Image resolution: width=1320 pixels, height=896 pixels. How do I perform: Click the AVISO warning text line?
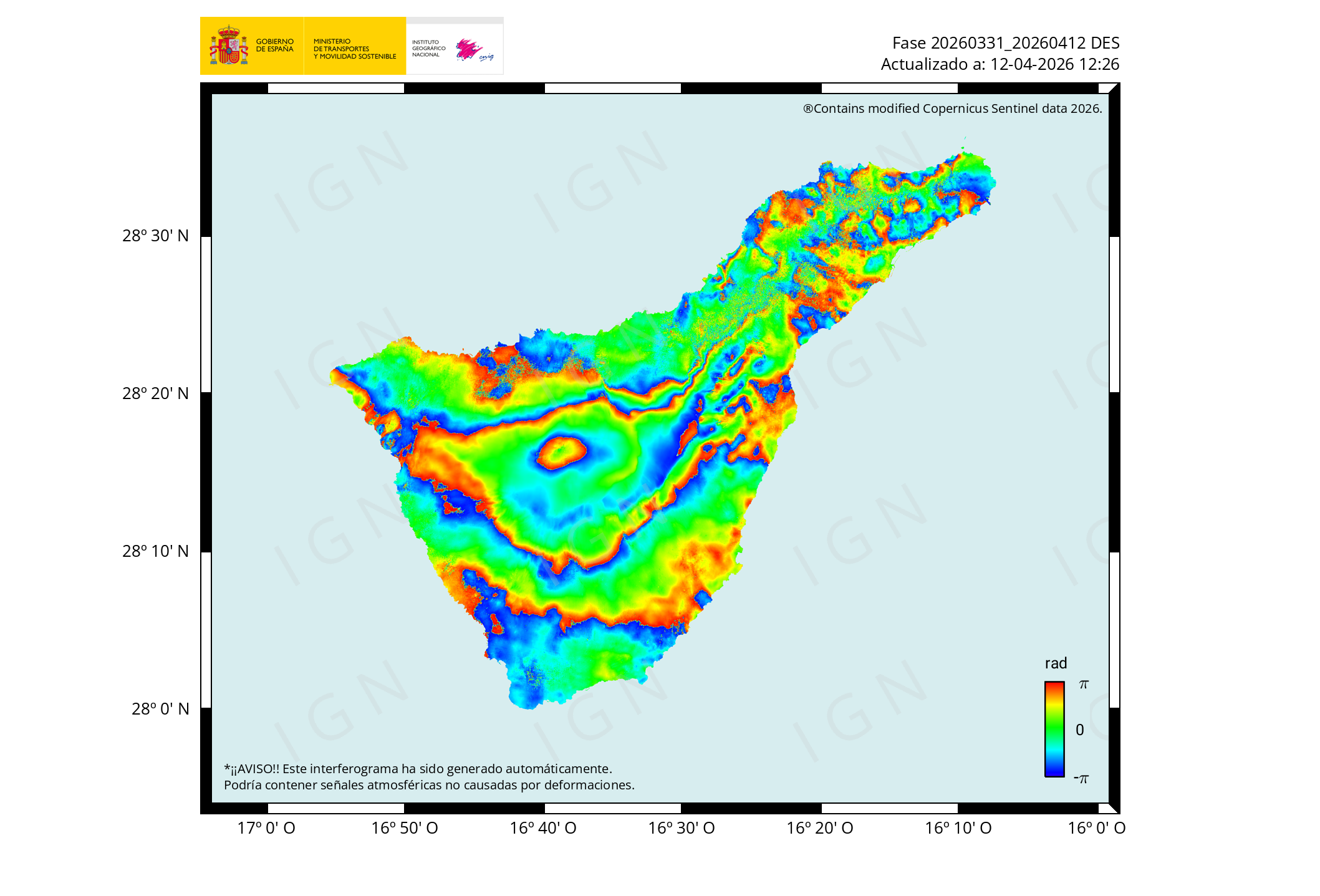click(418, 769)
